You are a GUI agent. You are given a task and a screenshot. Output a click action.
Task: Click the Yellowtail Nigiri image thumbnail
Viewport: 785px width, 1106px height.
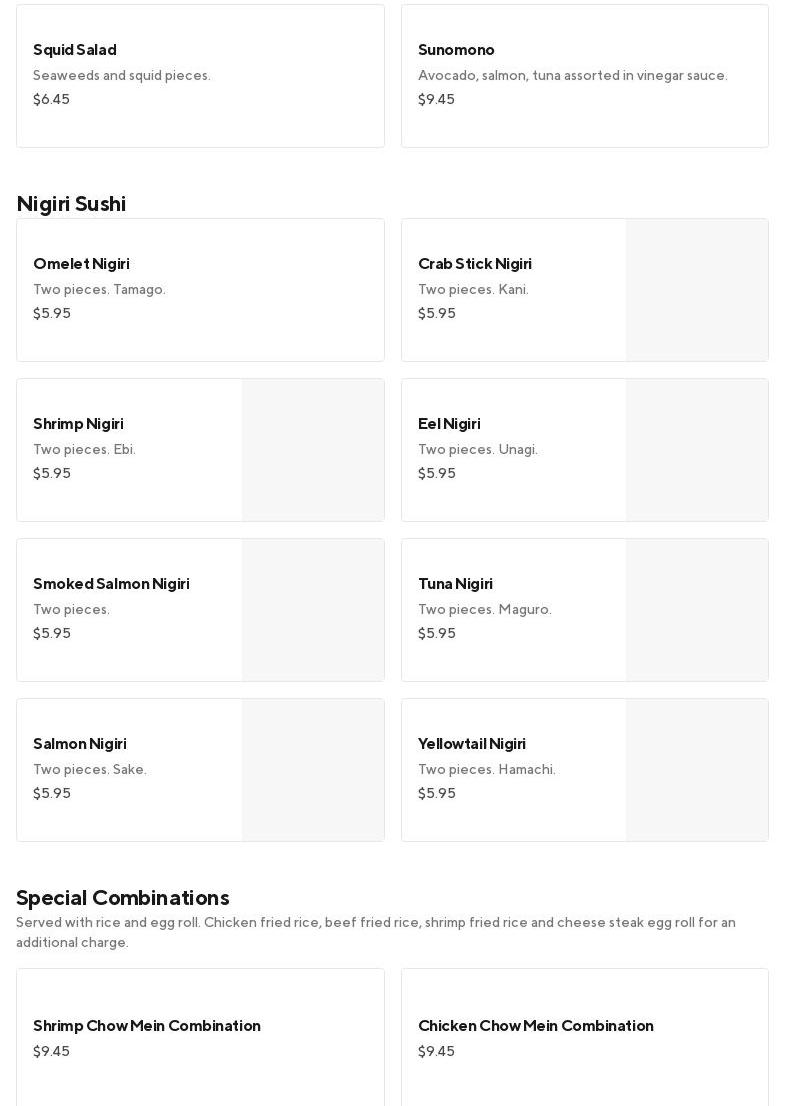point(697,770)
